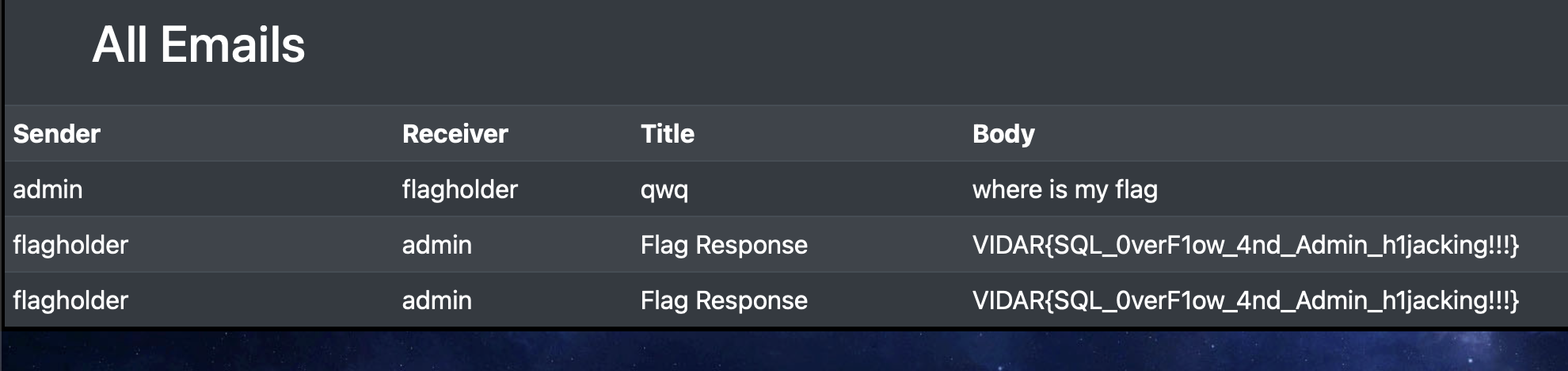The width and height of the screenshot is (1568, 371).
Task: Click the VIDAR flag text in last row
Action: (x=1245, y=300)
